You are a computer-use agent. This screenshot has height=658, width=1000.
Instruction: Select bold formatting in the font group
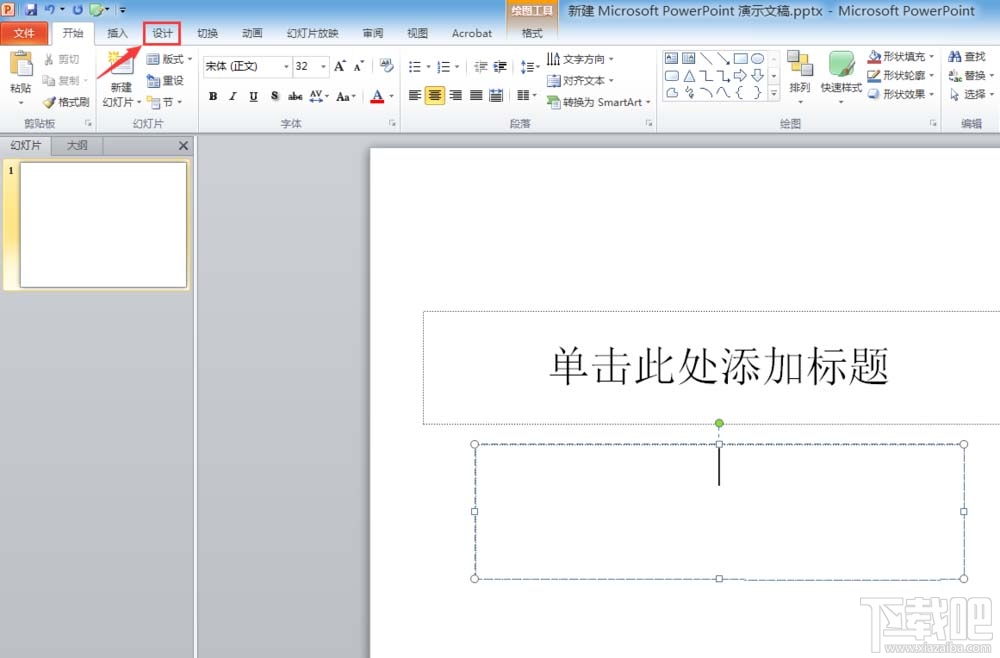(x=212, y=96)
